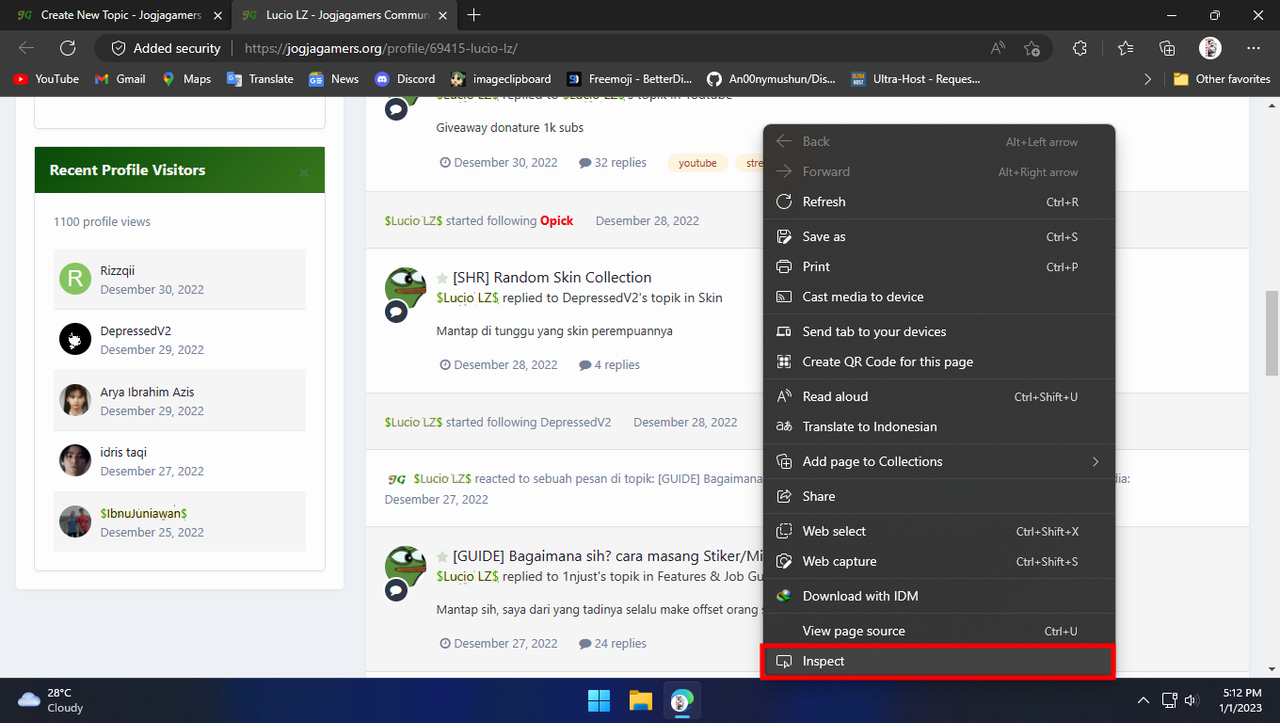1280x723 pixels.
Task: Click the 24 replies link
Action: (x=613, y=643)
